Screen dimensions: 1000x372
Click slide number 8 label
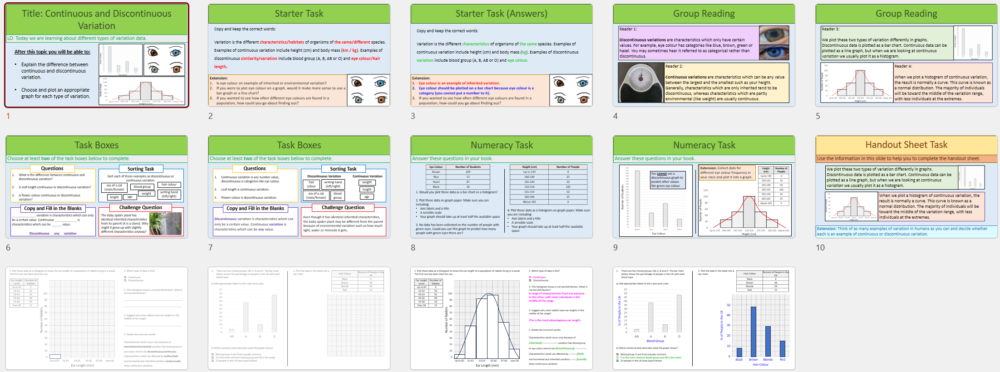pos(413,248)
